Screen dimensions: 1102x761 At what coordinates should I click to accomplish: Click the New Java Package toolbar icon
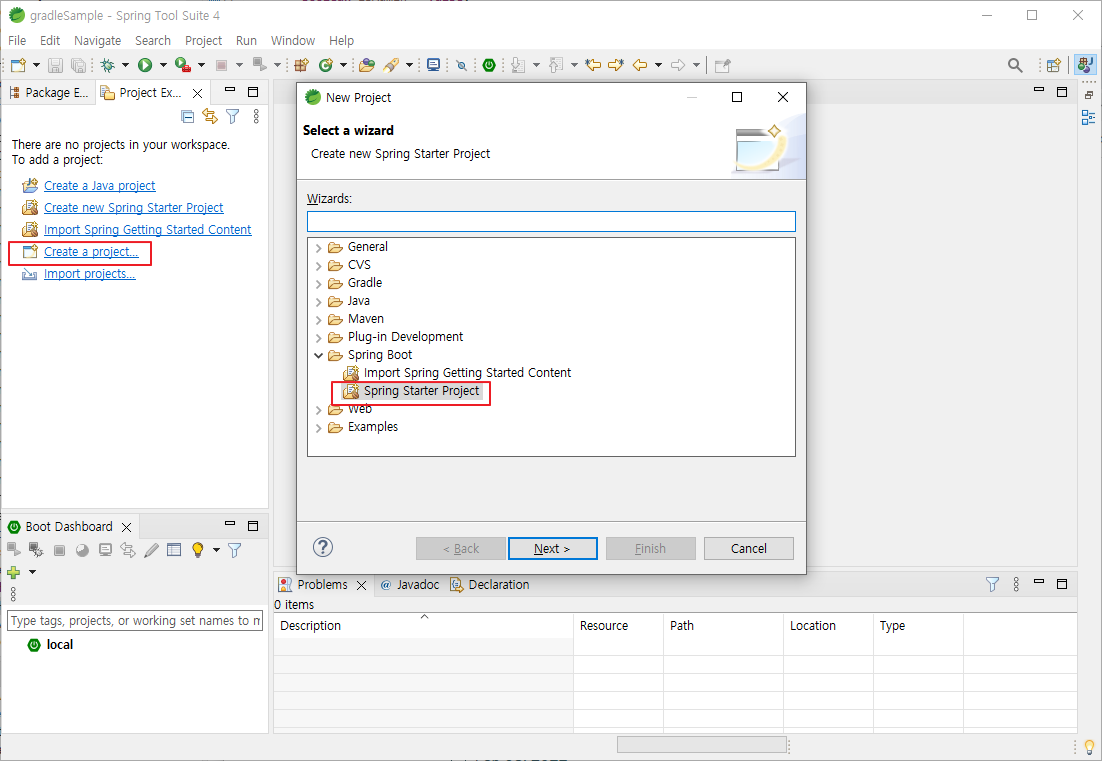click(302, 65)
